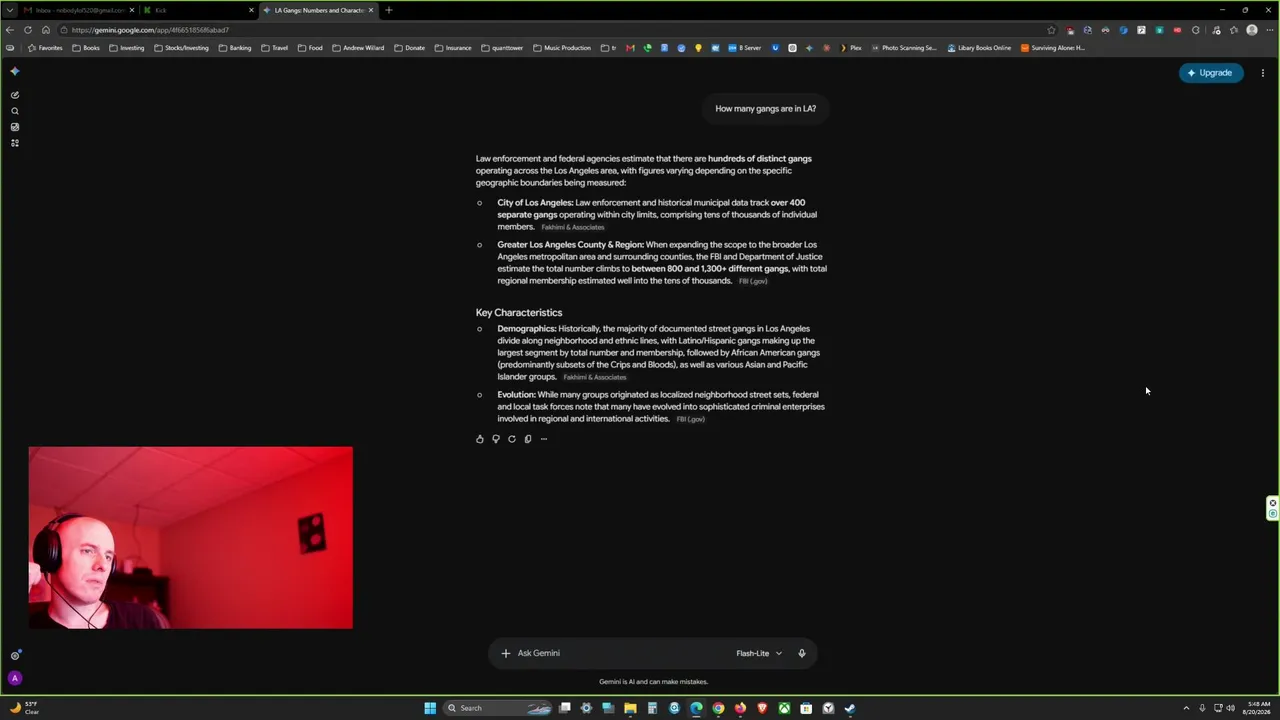
Task: Click the Upgrade button
Action: tap(1211, 73)
